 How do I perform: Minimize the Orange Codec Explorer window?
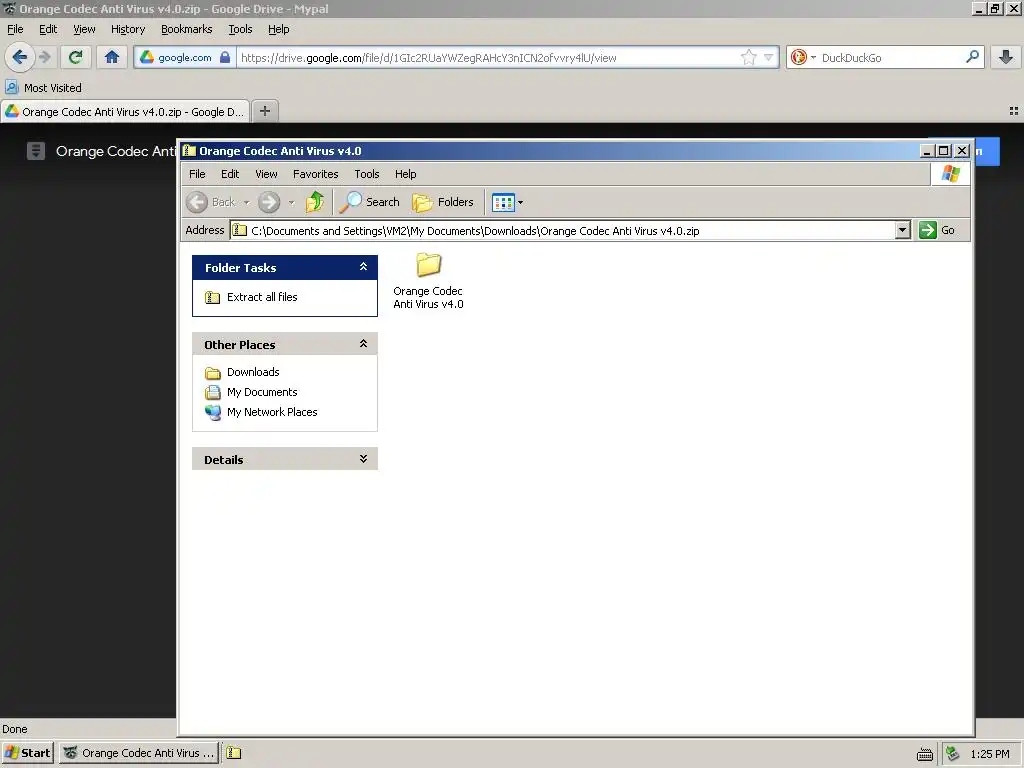pos(927,151)
